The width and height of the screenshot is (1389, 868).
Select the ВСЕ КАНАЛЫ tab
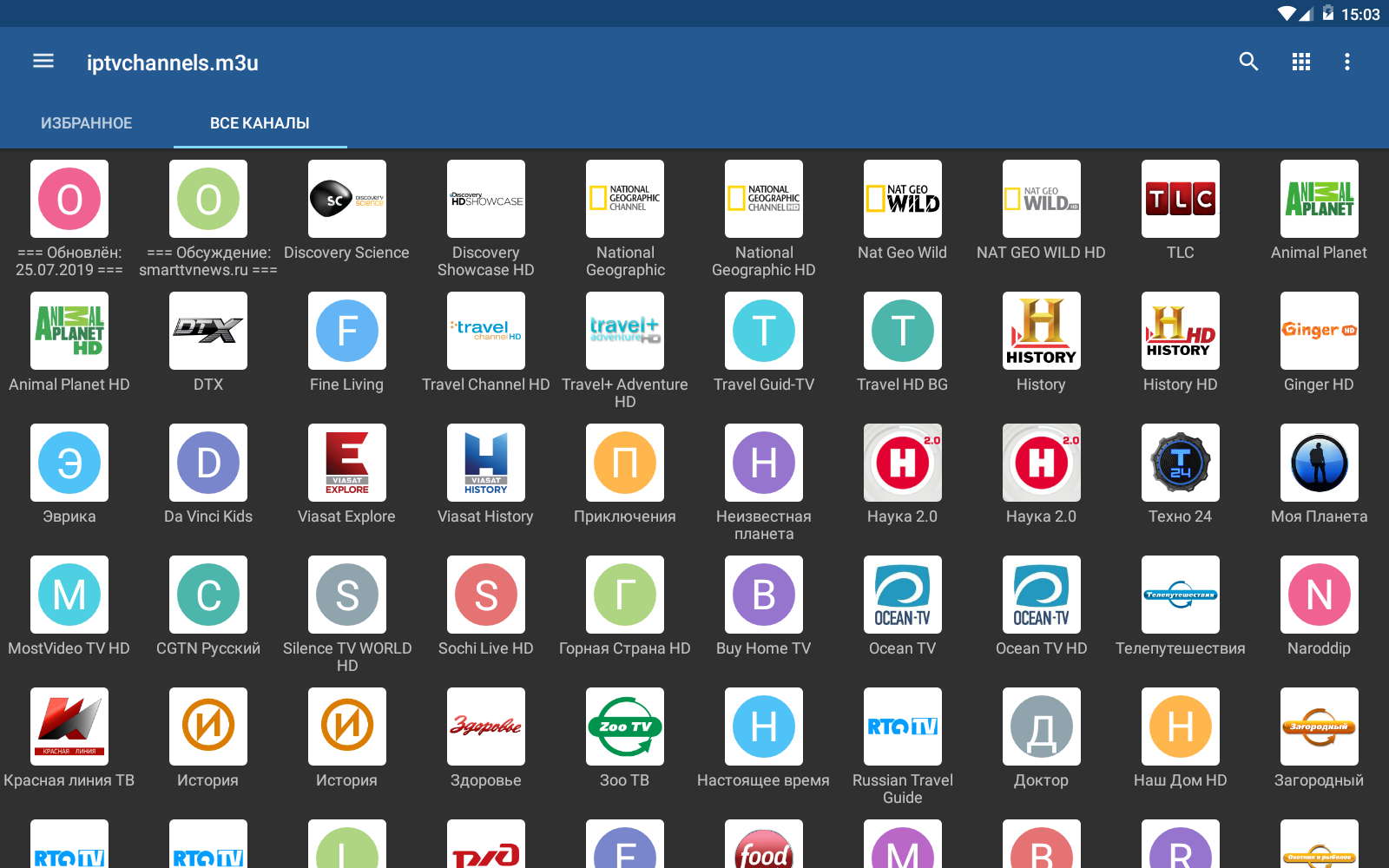[260, 123]
